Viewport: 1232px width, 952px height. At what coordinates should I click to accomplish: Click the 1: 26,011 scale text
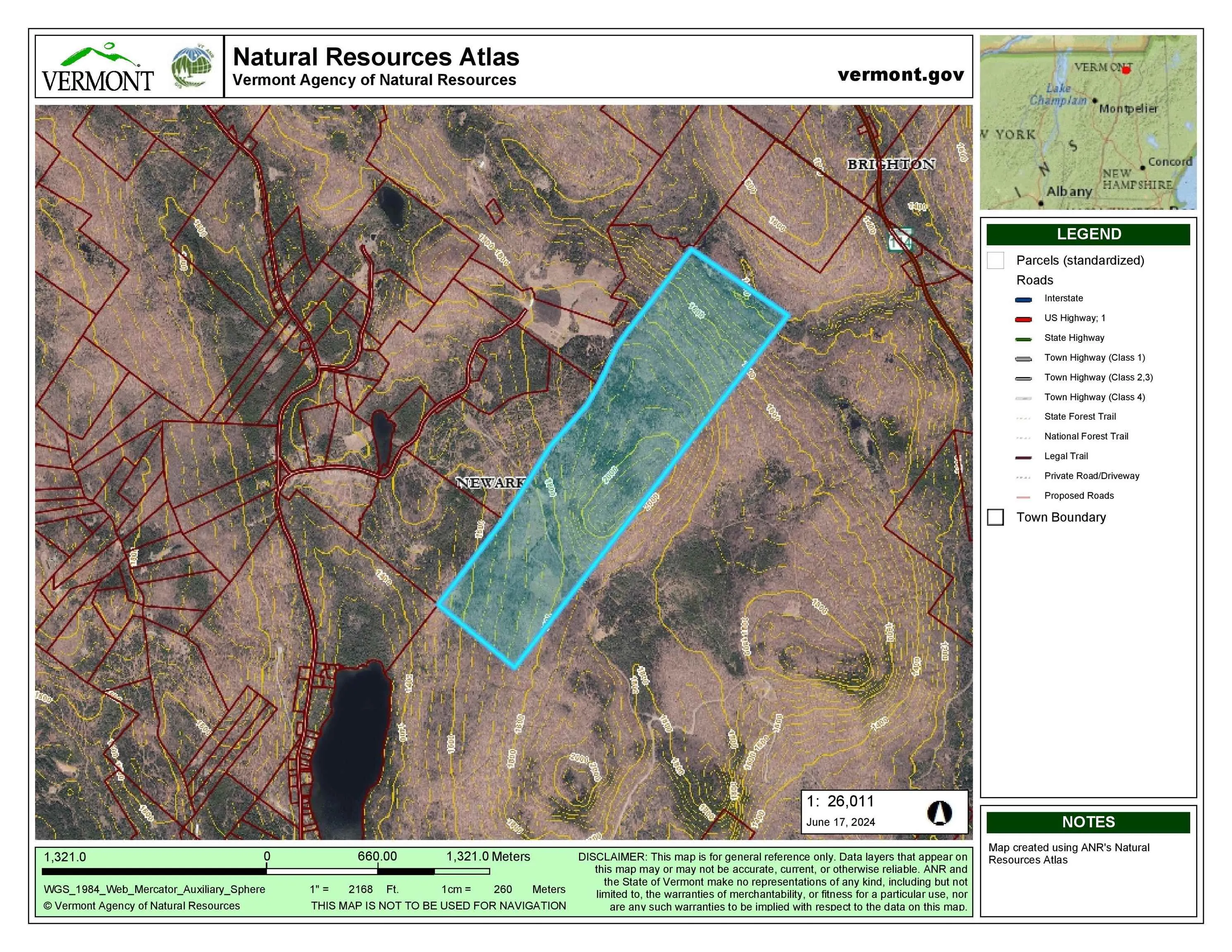[x=840, y=802]
